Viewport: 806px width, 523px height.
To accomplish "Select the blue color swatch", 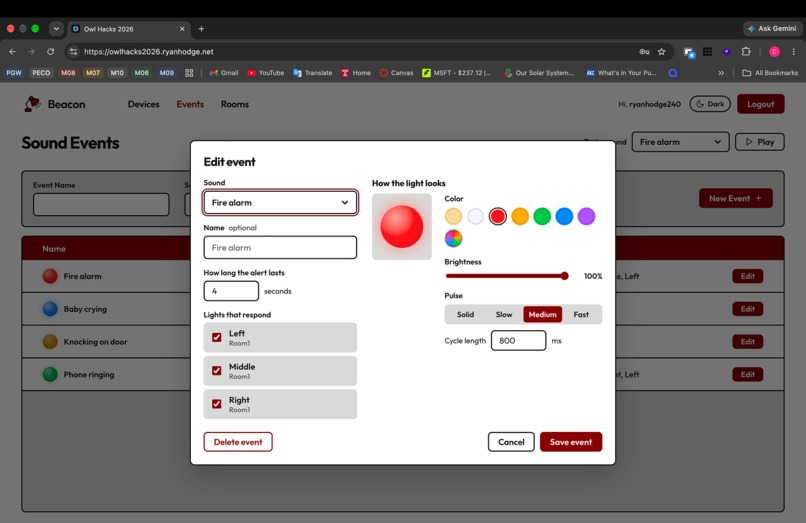I will [564, 217].
